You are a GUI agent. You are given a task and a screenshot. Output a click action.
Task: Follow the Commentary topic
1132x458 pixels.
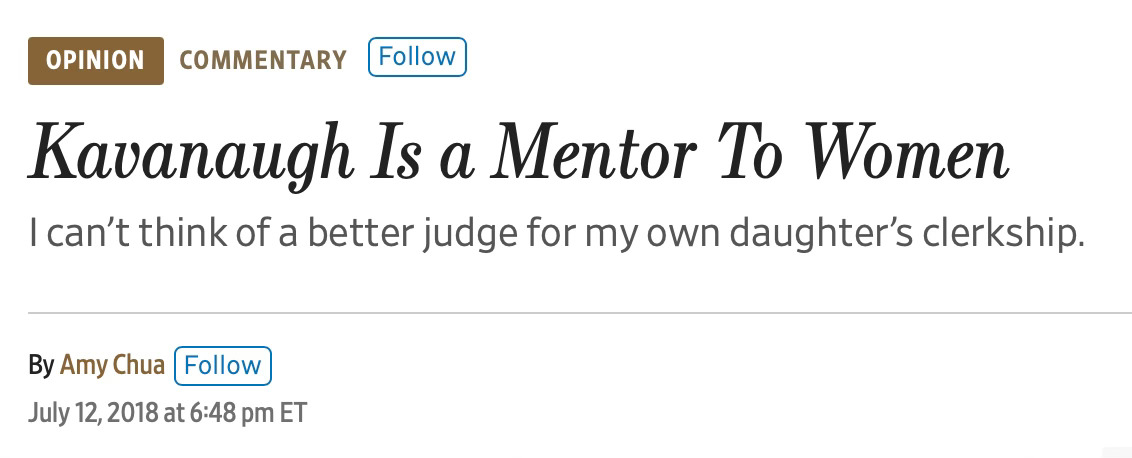417,57
